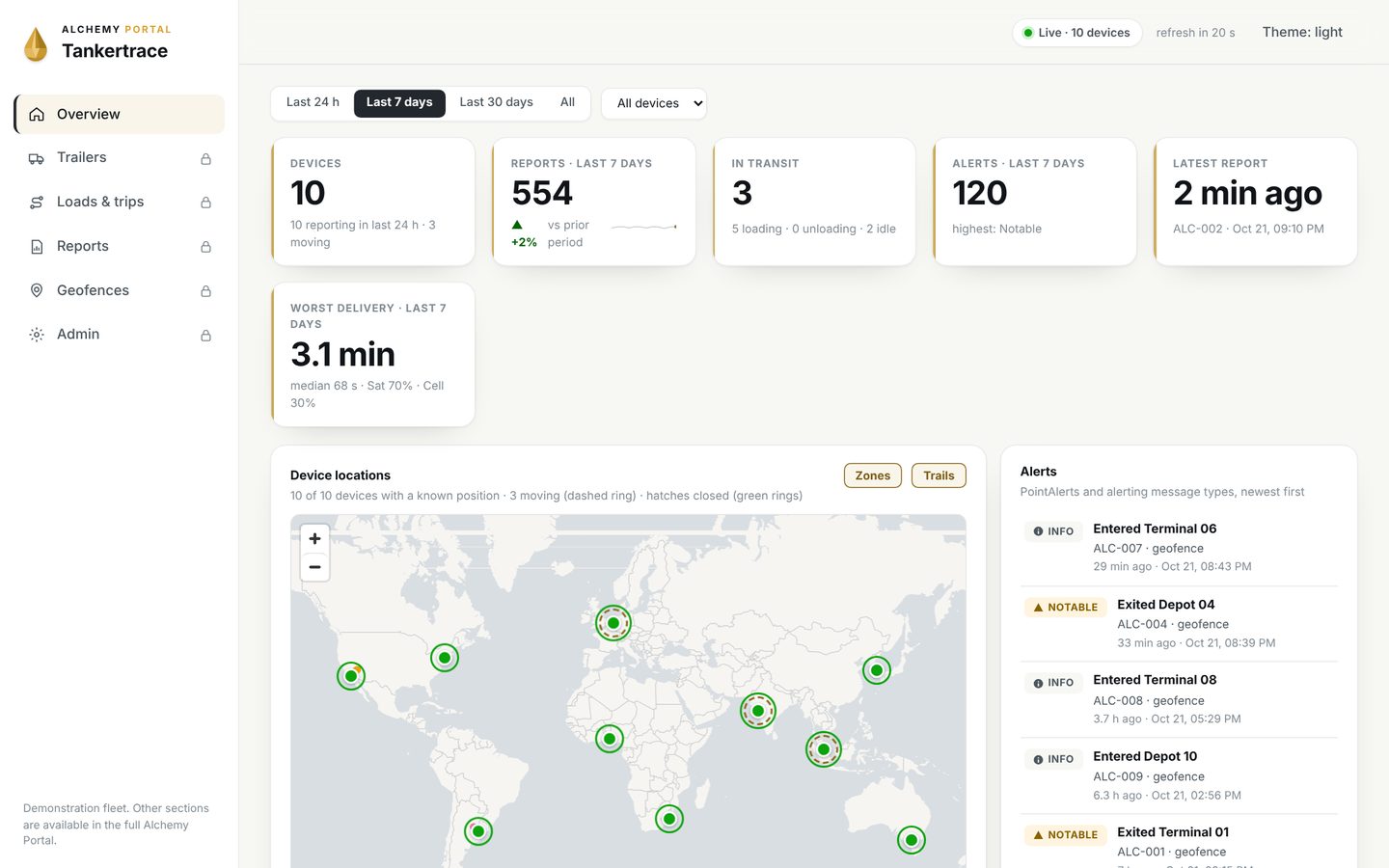Viewport: 1389px width, 868px height.
Task: Open the Overview section
Action: point(120,114)
